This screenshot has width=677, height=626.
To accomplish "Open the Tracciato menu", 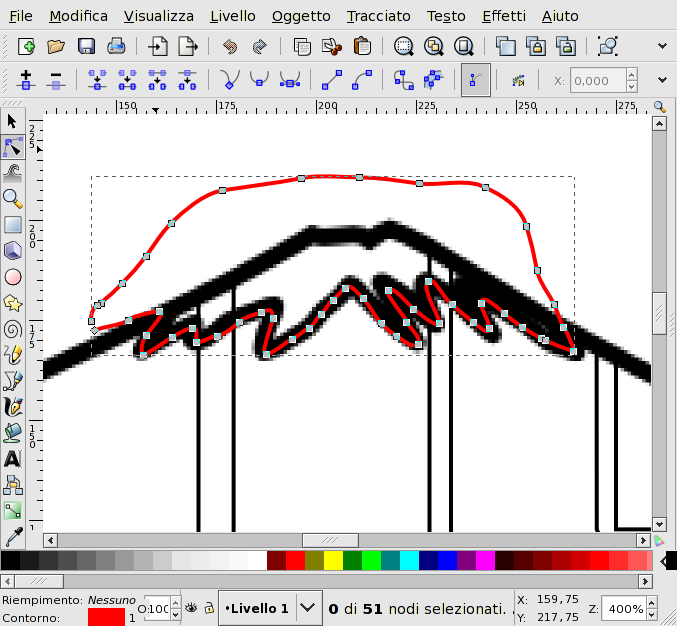I will 379,16.
